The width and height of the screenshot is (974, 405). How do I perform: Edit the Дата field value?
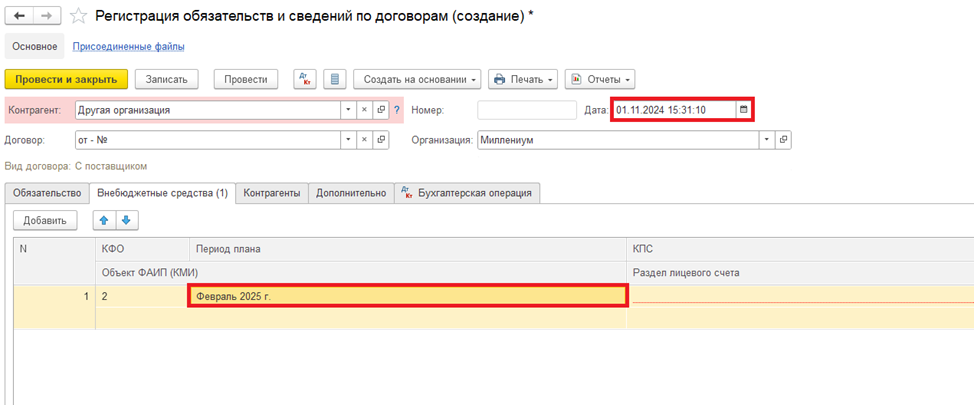point(674,110)
